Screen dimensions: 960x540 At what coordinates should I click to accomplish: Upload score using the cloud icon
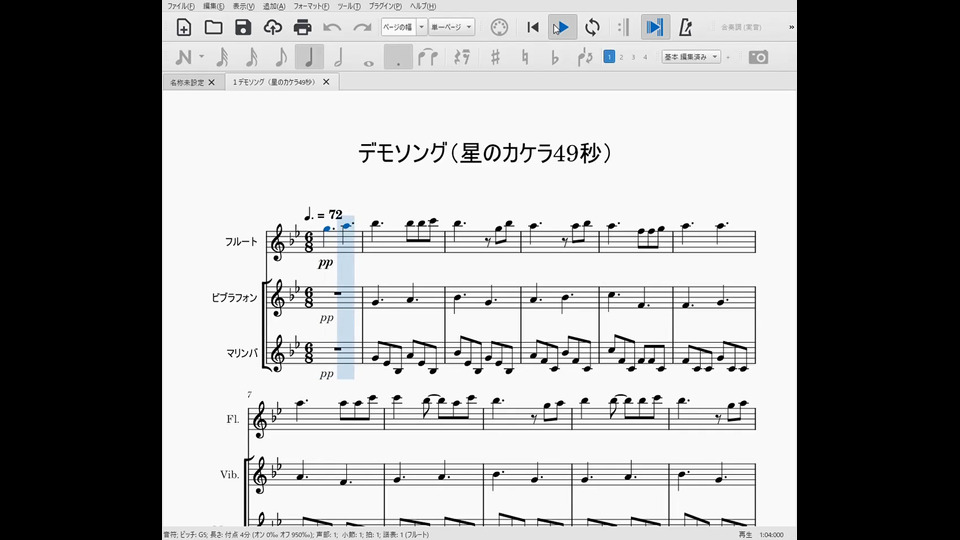[x=272, y=27]
